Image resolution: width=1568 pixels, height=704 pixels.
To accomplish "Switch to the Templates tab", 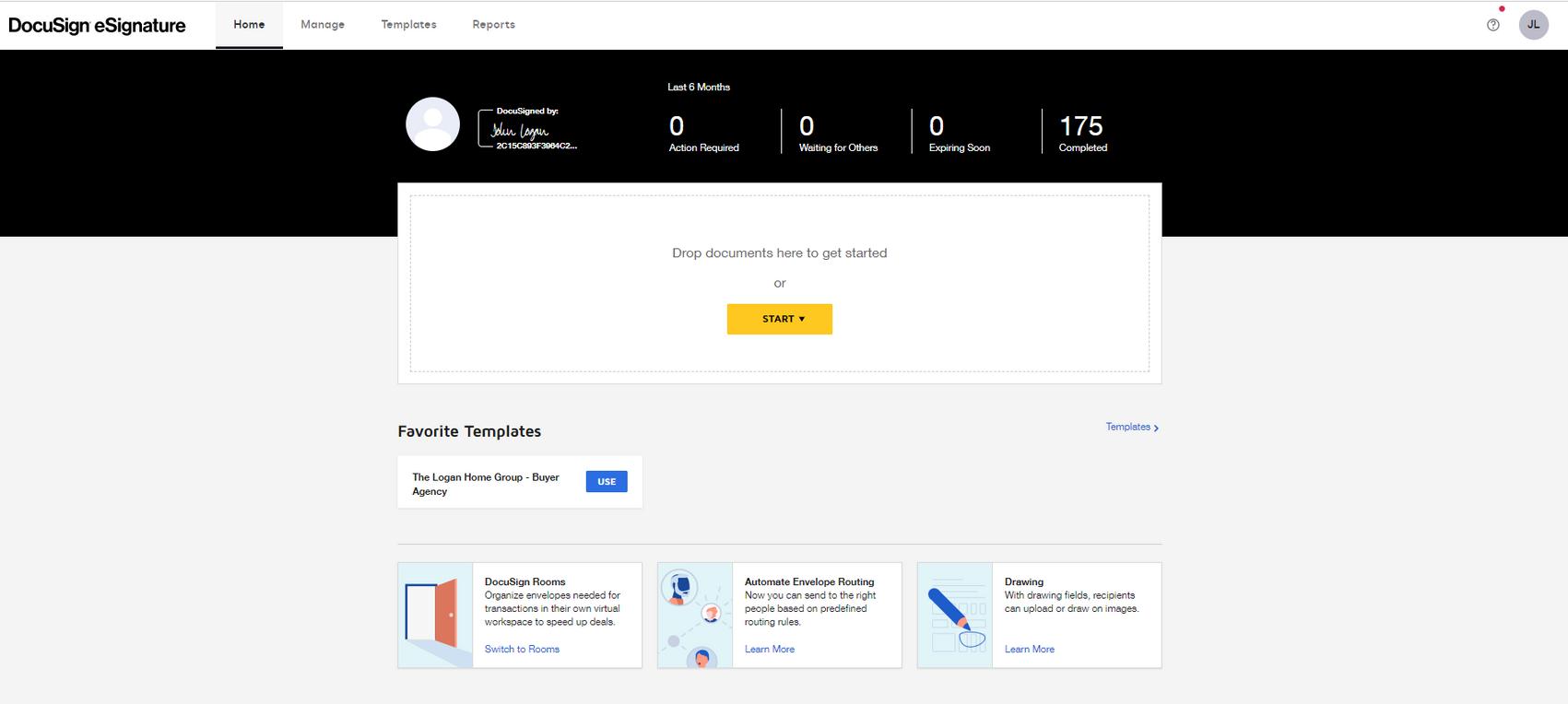I will [408, 25].
